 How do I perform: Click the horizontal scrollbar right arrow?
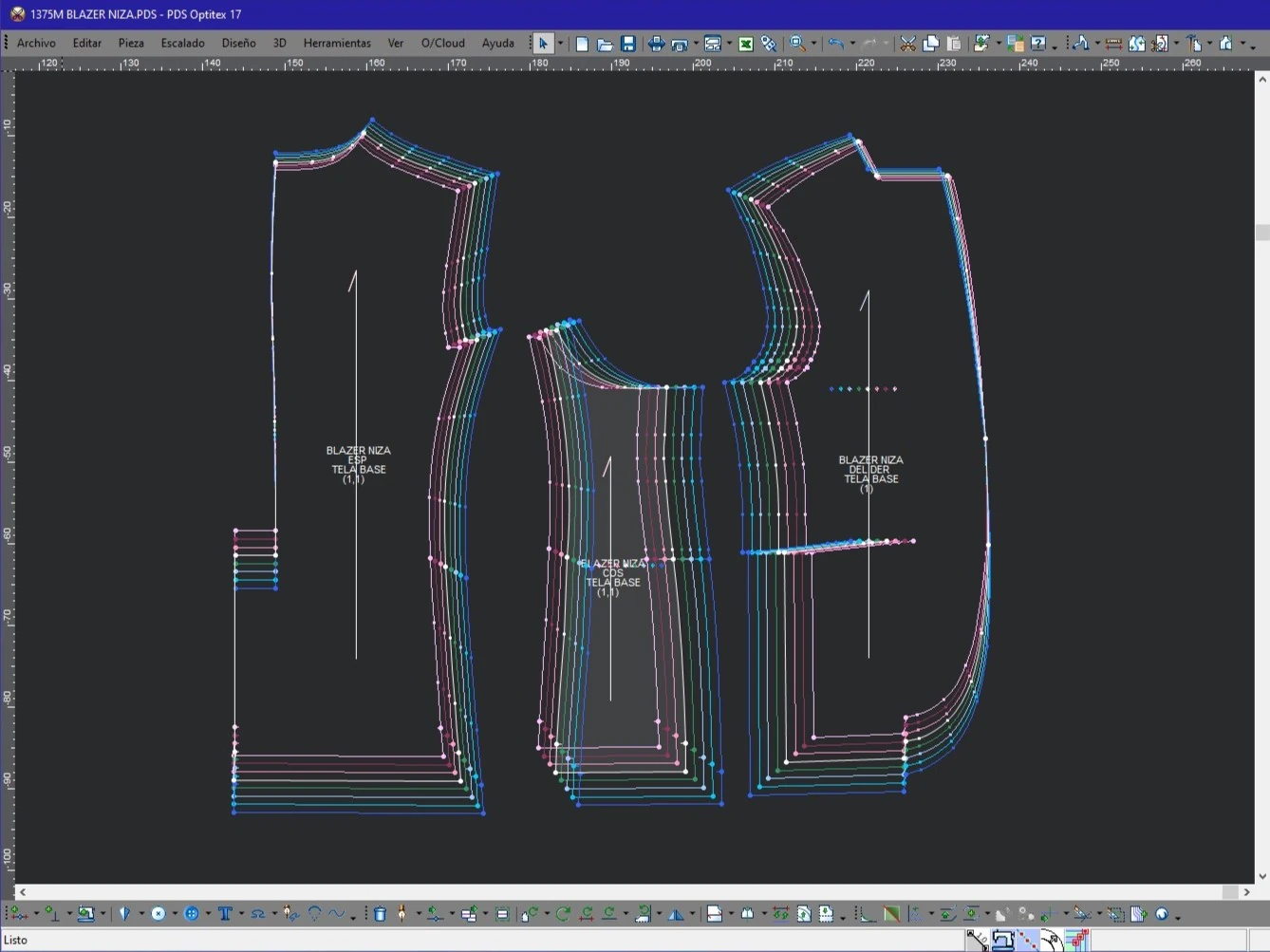pyautogui.click(x=1246, y=892)
